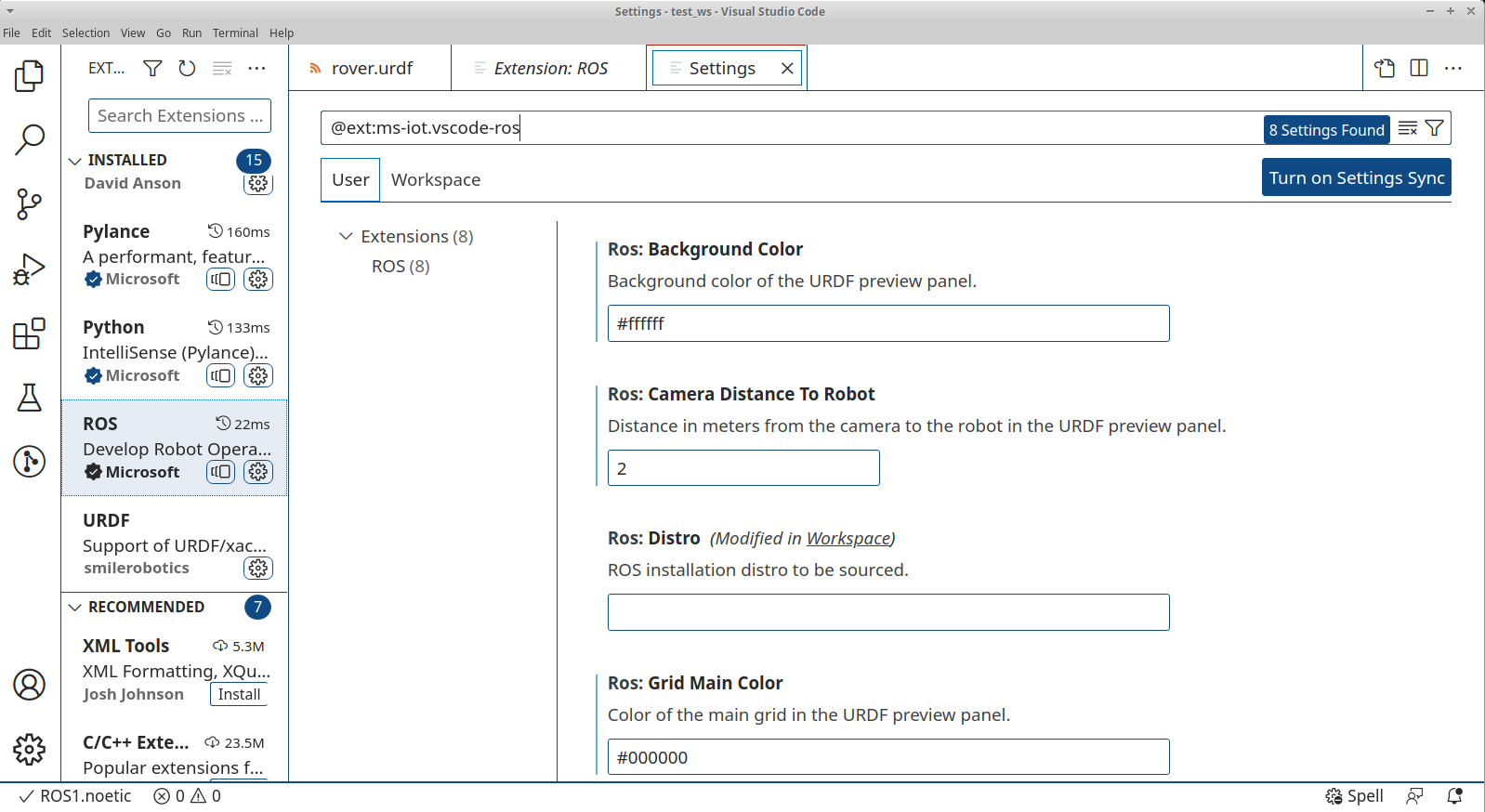Follow the Workspace link beside Ros: Distro
Screen dimensions: 1485x812
point(848,539)
